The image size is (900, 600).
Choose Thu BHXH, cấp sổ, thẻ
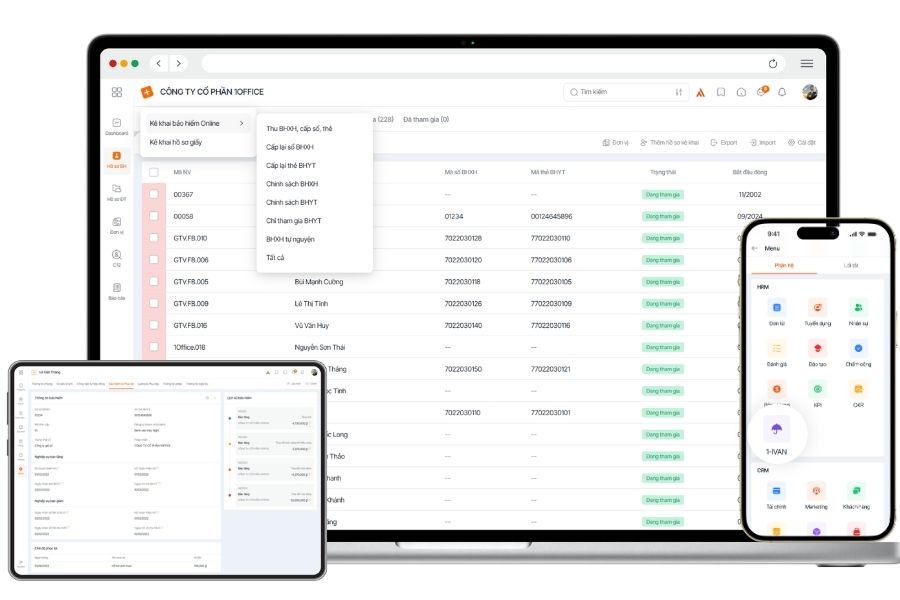click(x=299, y=129)
